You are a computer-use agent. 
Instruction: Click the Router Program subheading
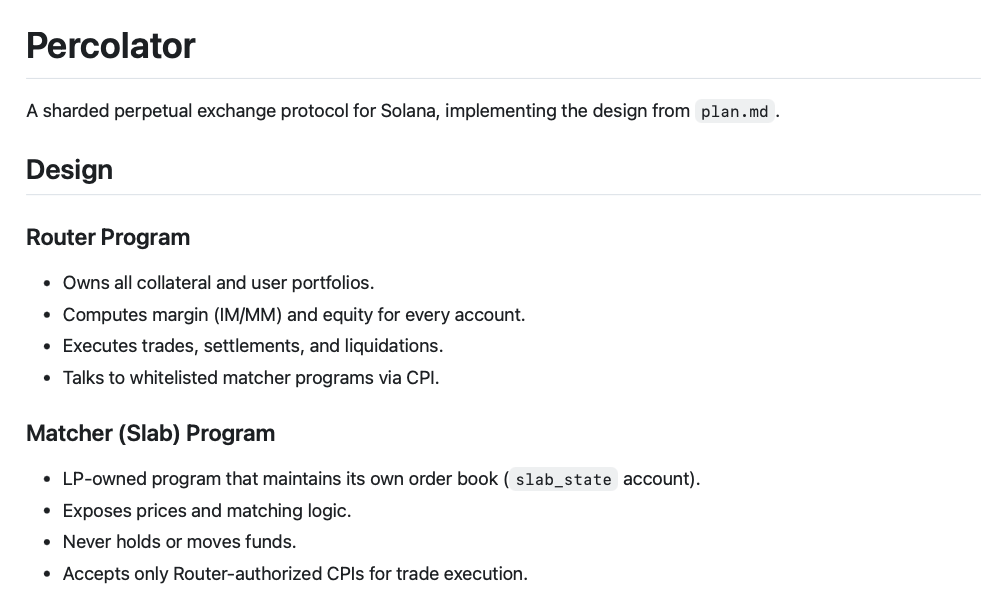[108, 237]
